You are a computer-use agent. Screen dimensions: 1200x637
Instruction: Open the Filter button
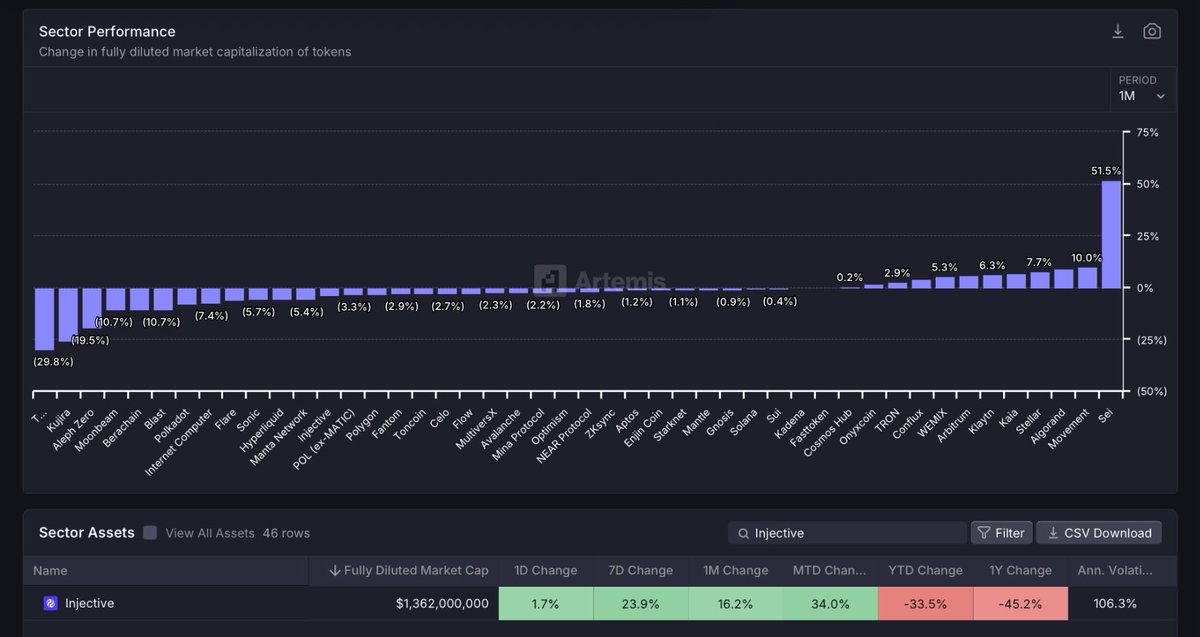(x=1001, y=533)
